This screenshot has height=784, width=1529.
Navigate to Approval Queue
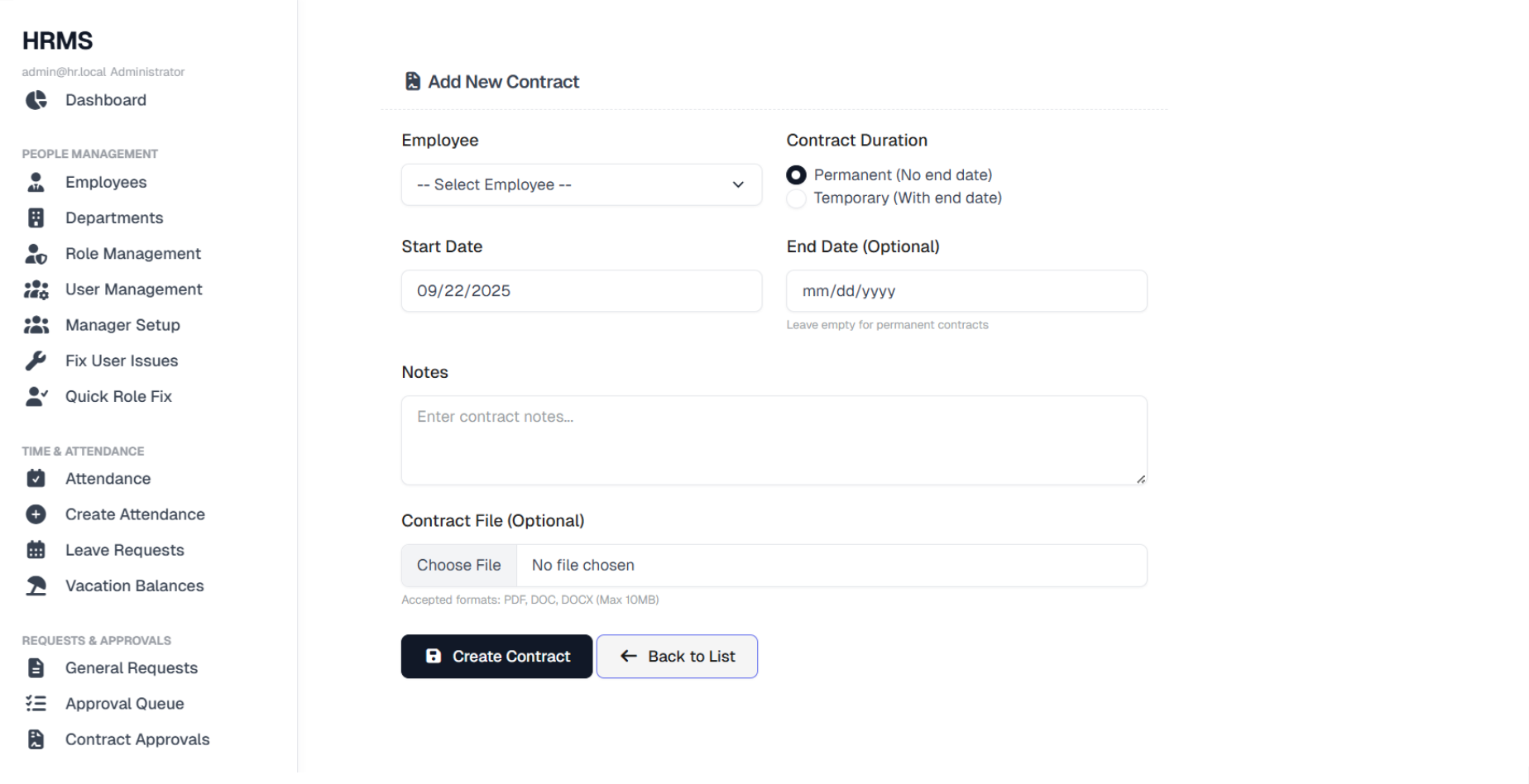124,703
